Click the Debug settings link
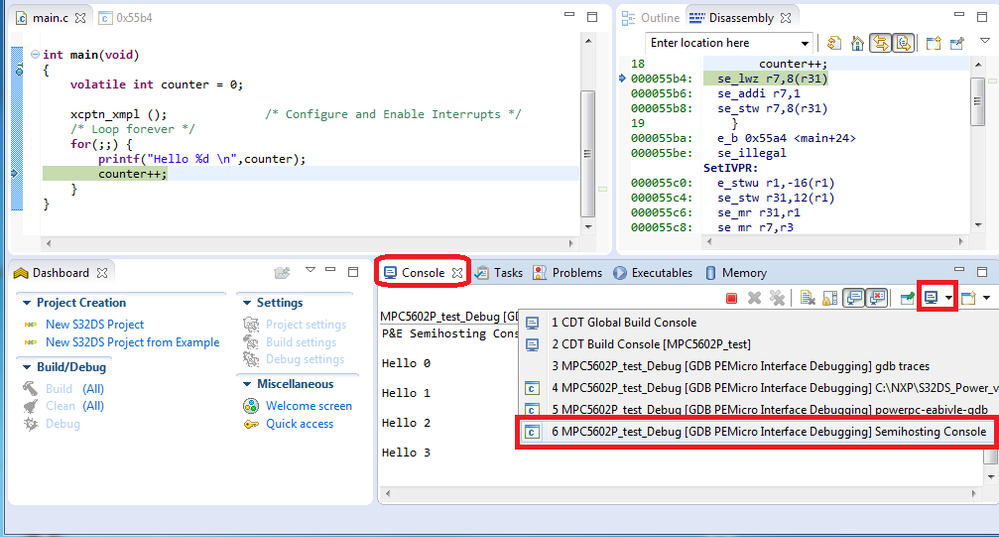 [x=305, y=360]
